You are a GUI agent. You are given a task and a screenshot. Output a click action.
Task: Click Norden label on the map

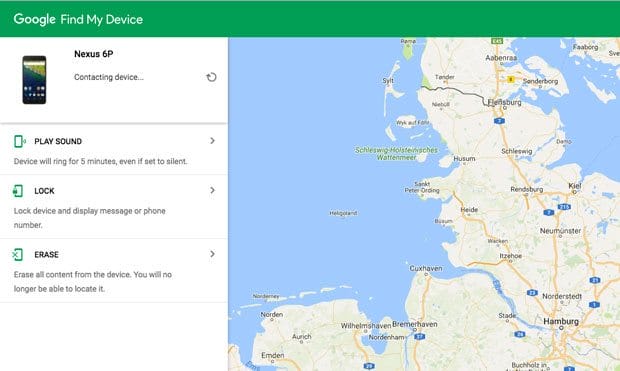point(272,314)
